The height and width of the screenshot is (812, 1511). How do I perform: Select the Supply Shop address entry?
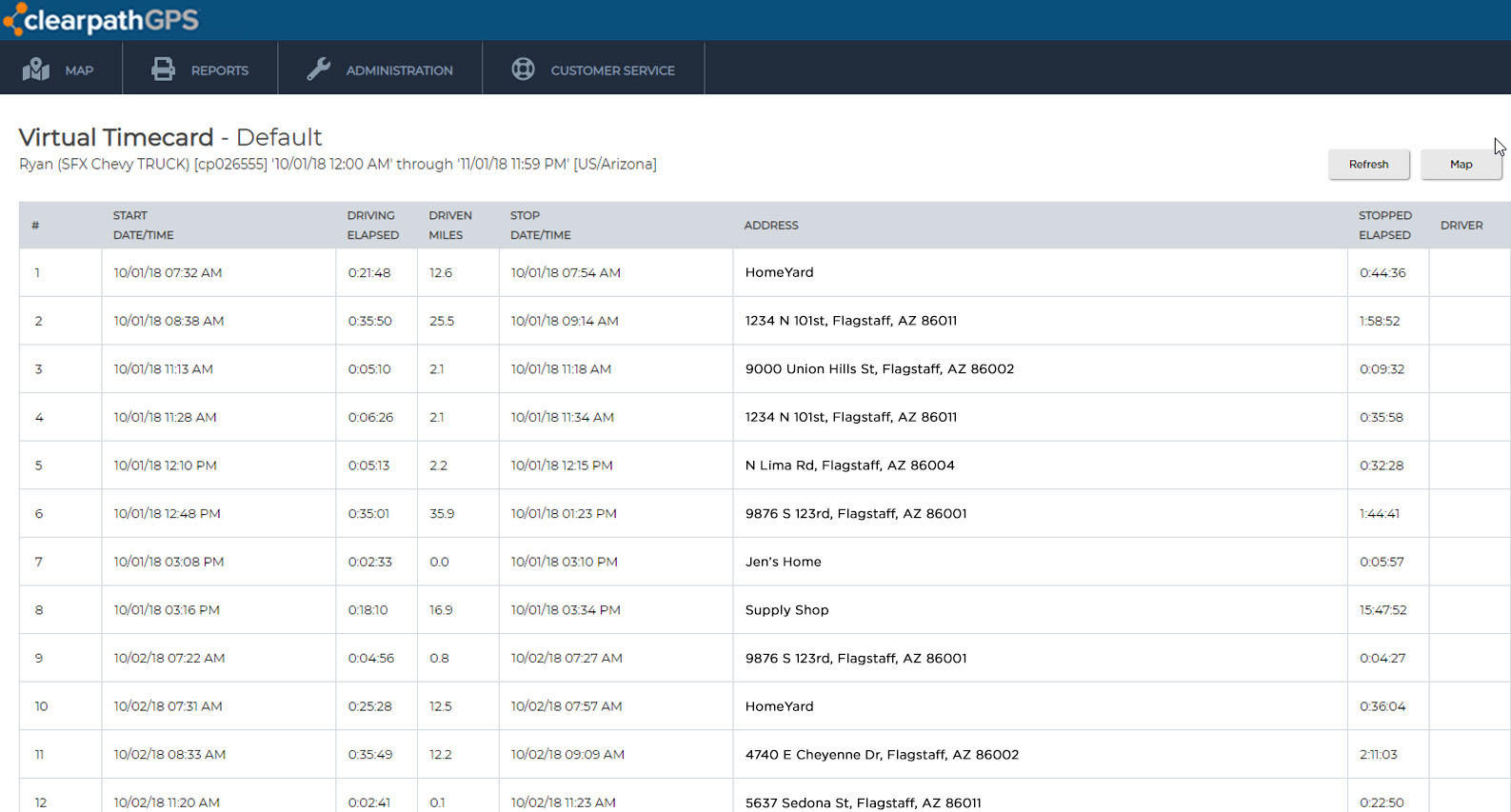pos(786,610)
